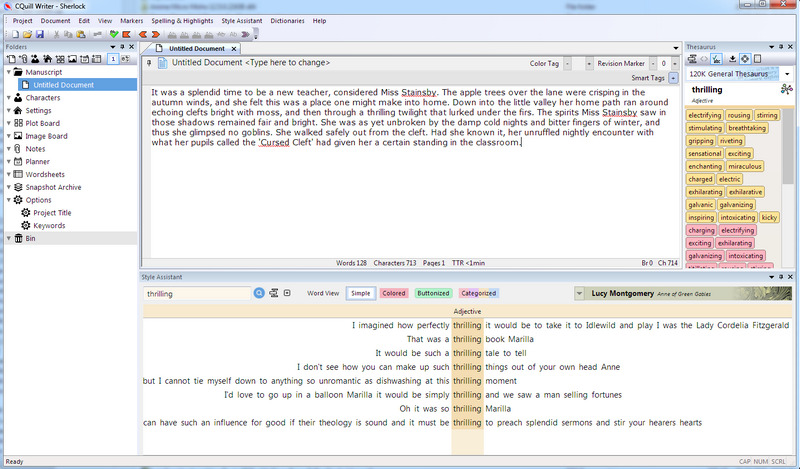
Task: Open the Color Tag selector
Action: pos(566,63)
